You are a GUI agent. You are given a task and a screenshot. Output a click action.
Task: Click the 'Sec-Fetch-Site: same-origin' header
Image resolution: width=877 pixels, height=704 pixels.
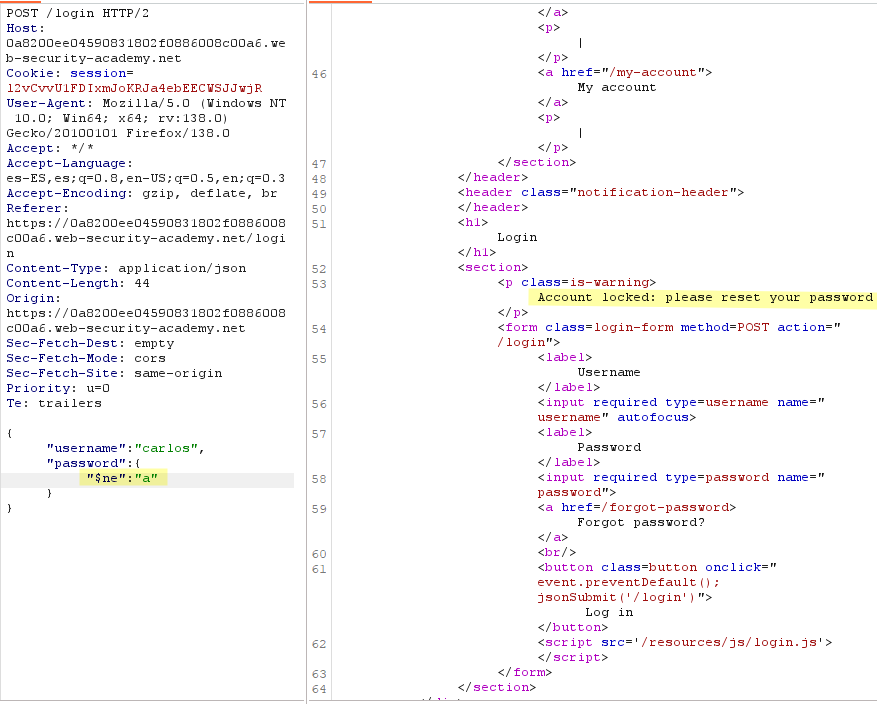114,374
